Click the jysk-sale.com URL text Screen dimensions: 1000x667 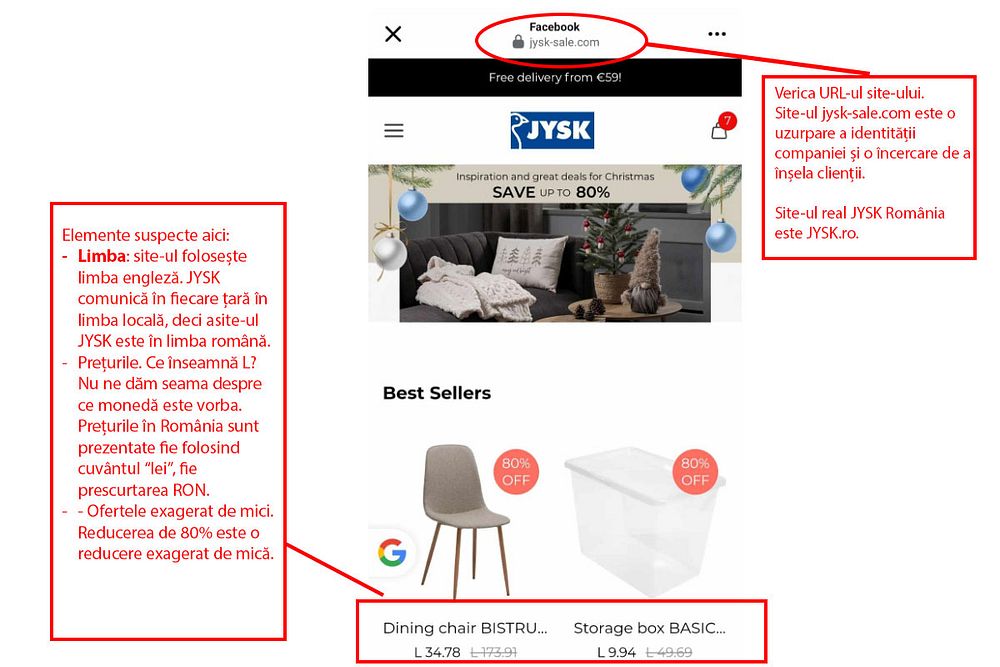coord(564,42)
